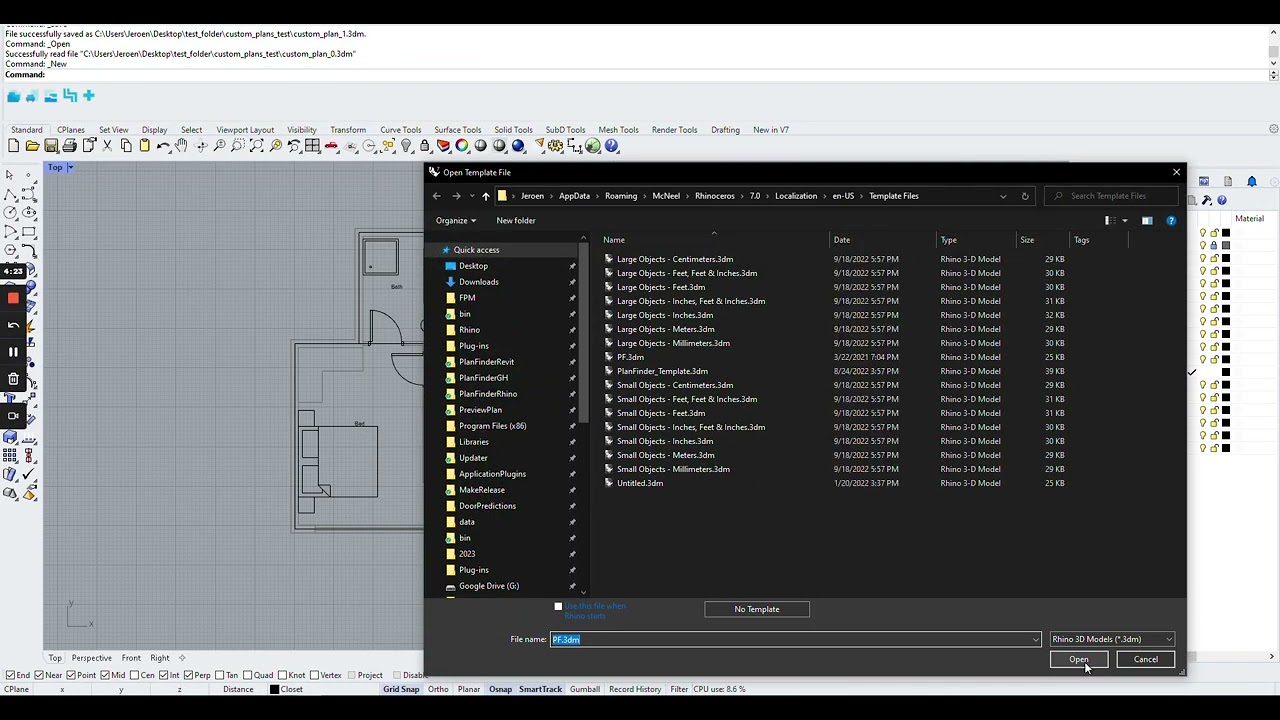Refresh the Template Files folder listing
Image resolution: width=1280 pixels, height=720 pixels.
pyautogui.click(x=1025, y=196)
